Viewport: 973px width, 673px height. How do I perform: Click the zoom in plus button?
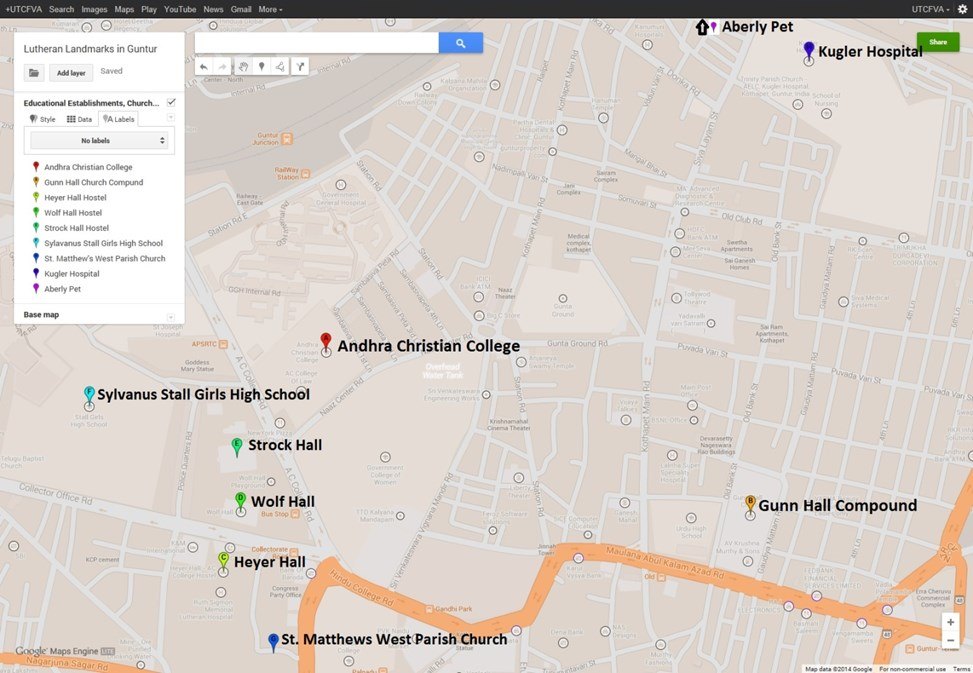click(x=950, y=622)
